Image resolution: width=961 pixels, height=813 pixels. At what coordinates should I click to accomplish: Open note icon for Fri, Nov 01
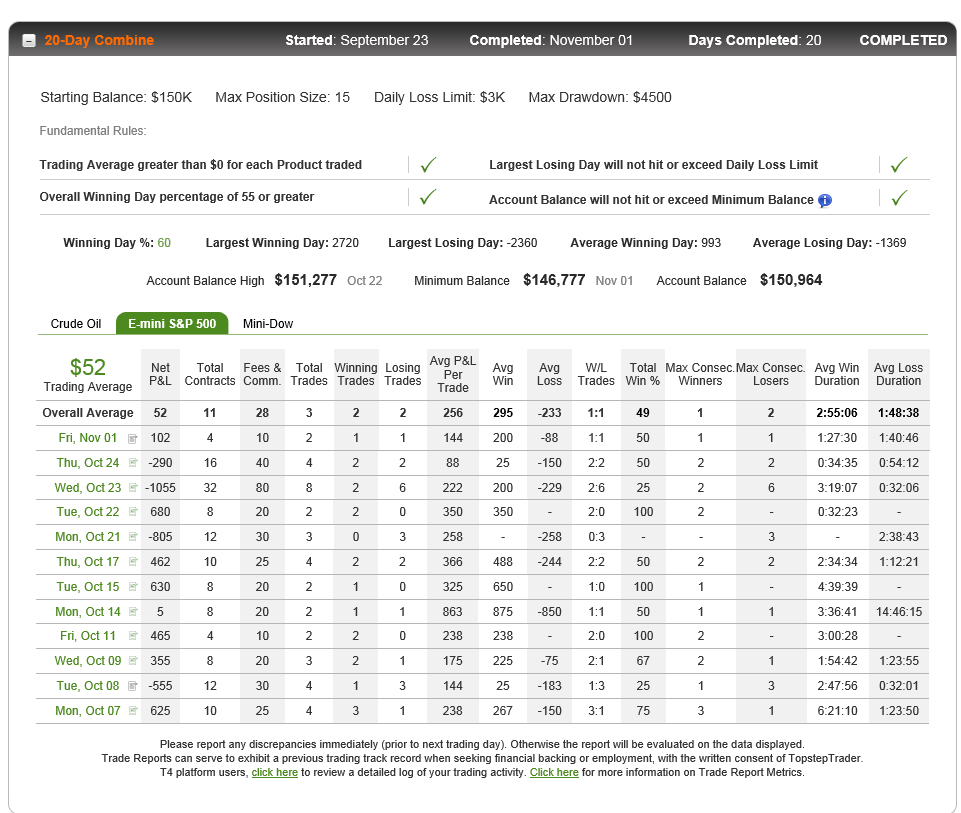pos(132,438)
